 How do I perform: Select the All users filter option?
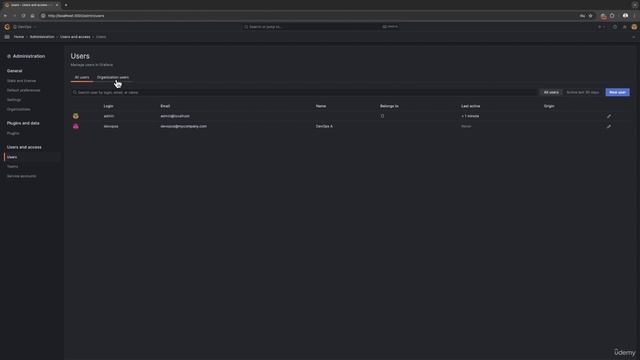[551, 92]
